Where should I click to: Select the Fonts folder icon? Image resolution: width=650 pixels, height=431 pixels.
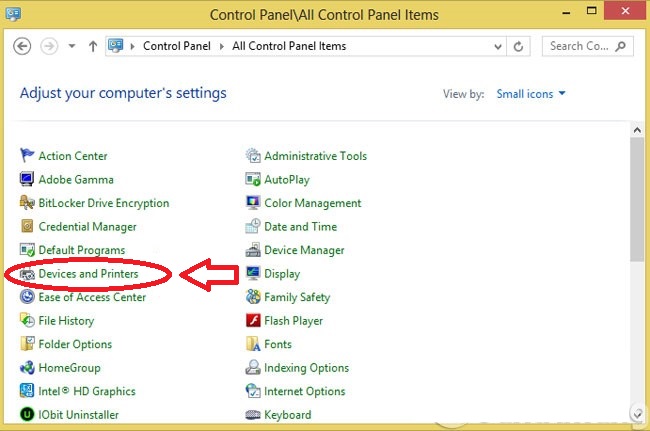[254, 344]
